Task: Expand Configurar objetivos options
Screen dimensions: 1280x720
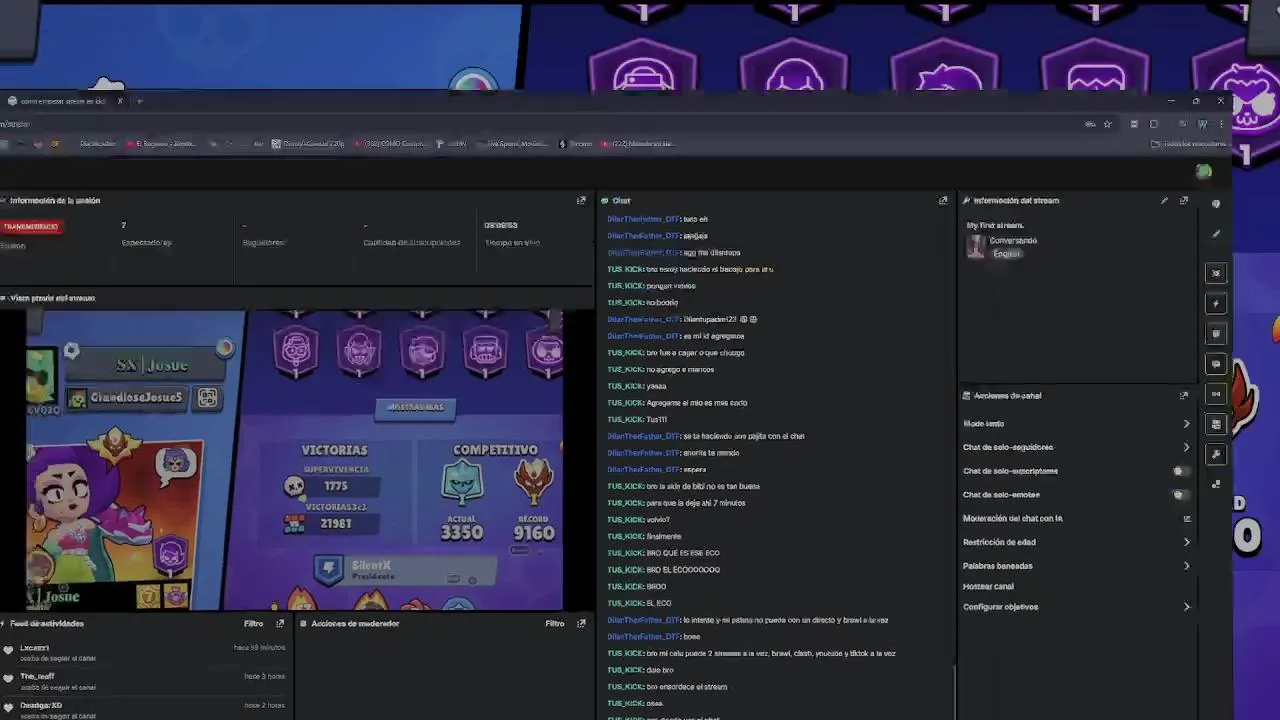Action: click(x=1187, y=607)
